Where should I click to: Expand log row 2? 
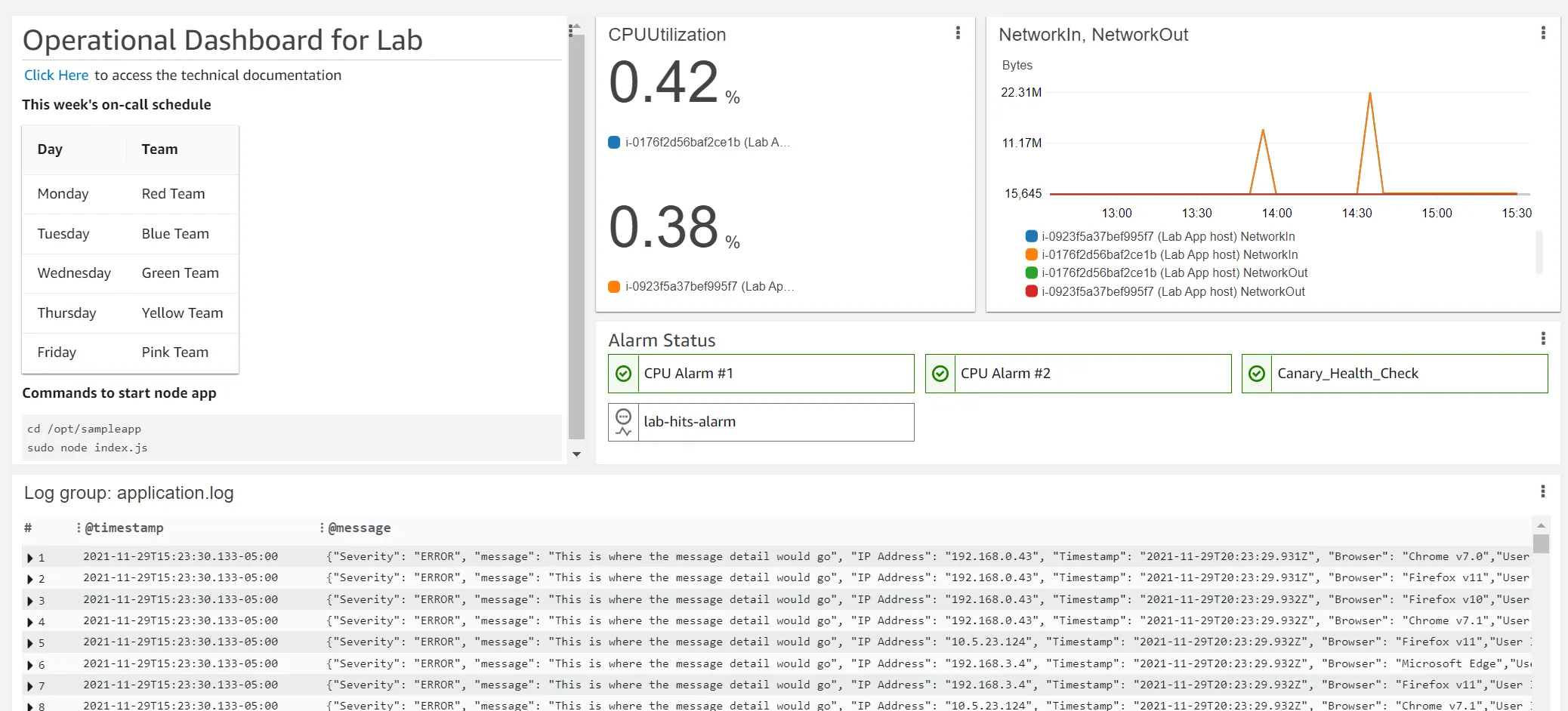[29, 579]
